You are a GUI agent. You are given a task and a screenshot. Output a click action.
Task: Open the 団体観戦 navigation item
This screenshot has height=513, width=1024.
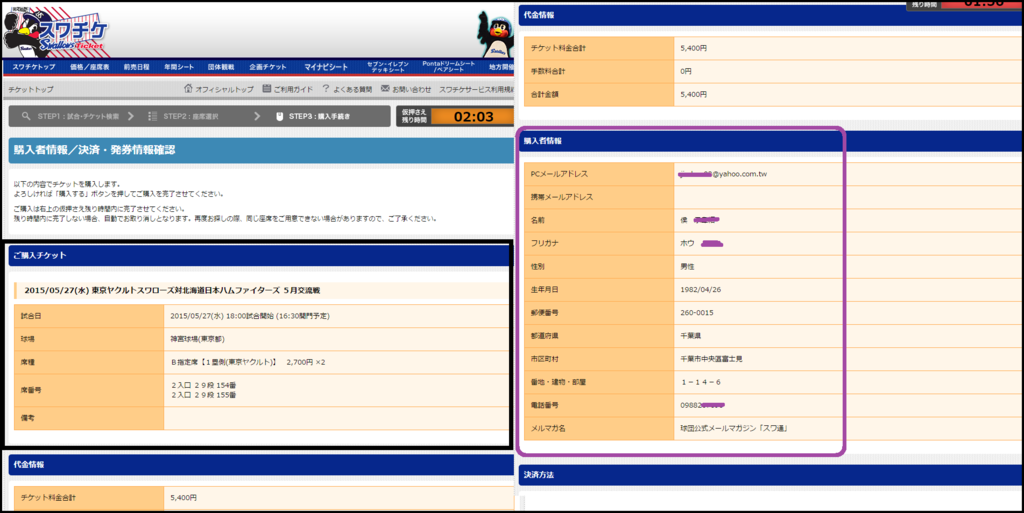[221, 67]
